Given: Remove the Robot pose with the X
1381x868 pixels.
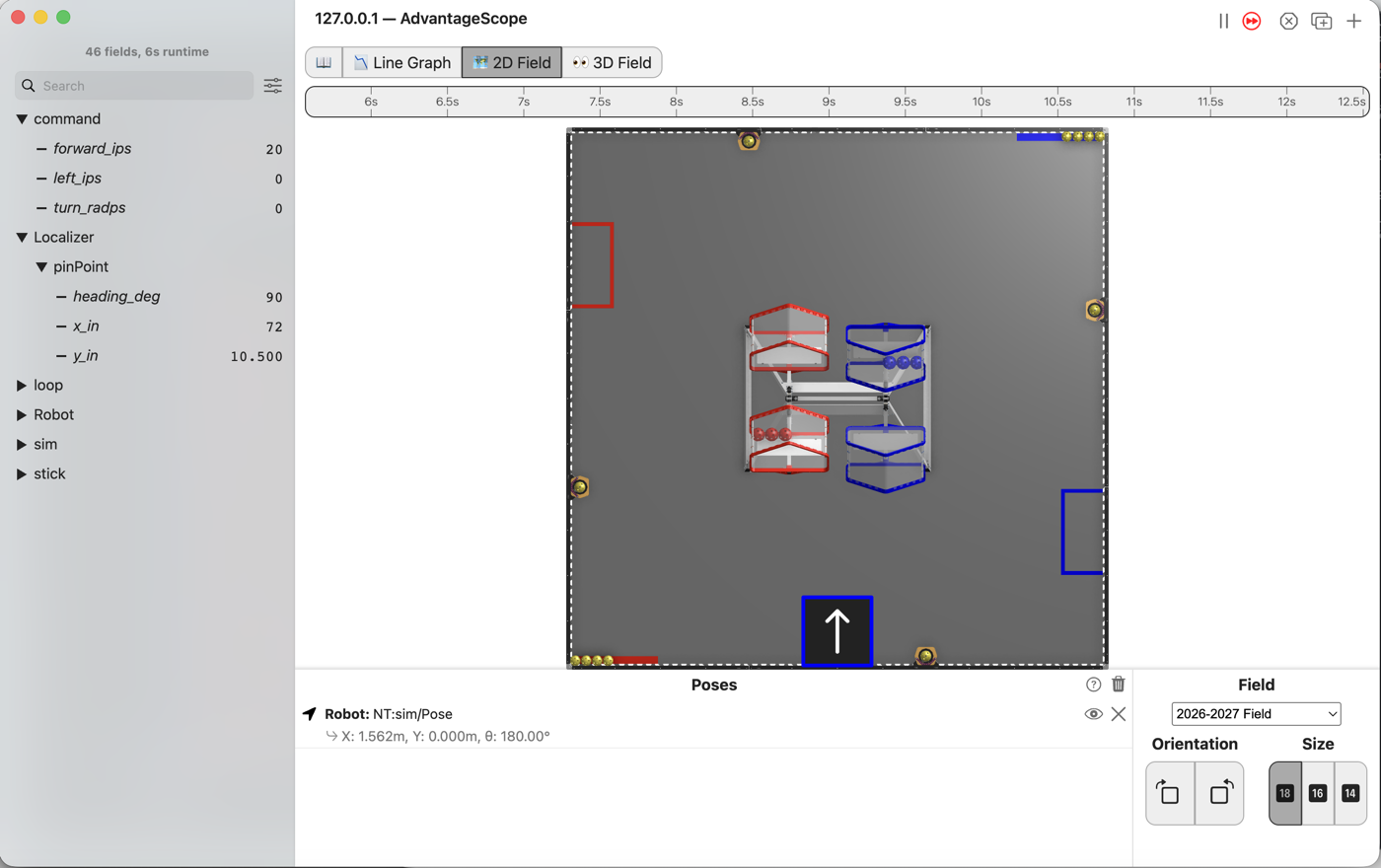Looking at the screenshot, I should (1119, 714).
